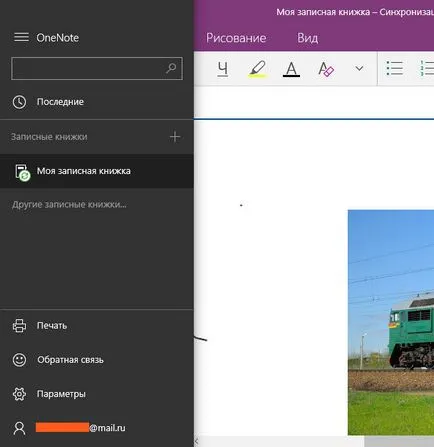Open Параметры settings

[97, 394]
